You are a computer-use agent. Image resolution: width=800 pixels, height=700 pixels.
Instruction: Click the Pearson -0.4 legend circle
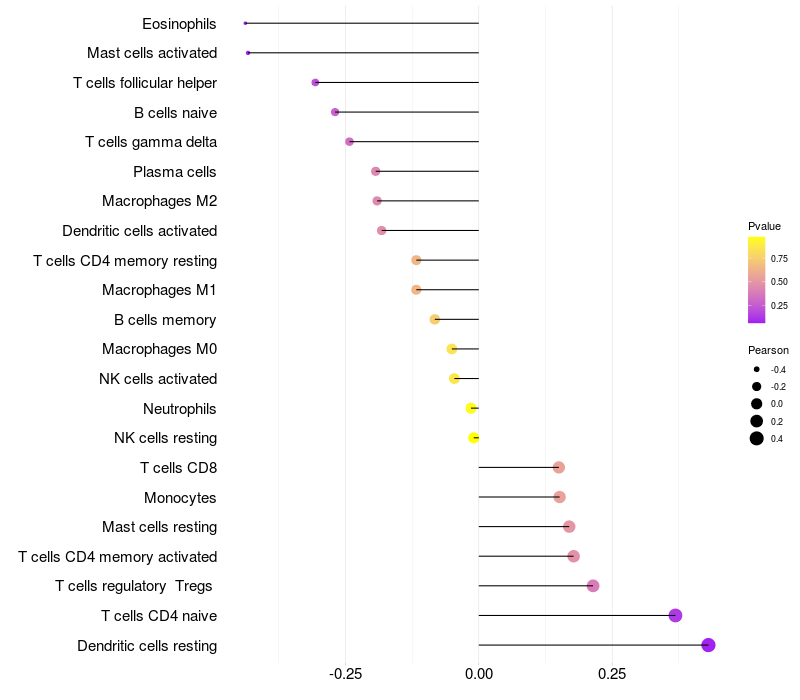757,369
